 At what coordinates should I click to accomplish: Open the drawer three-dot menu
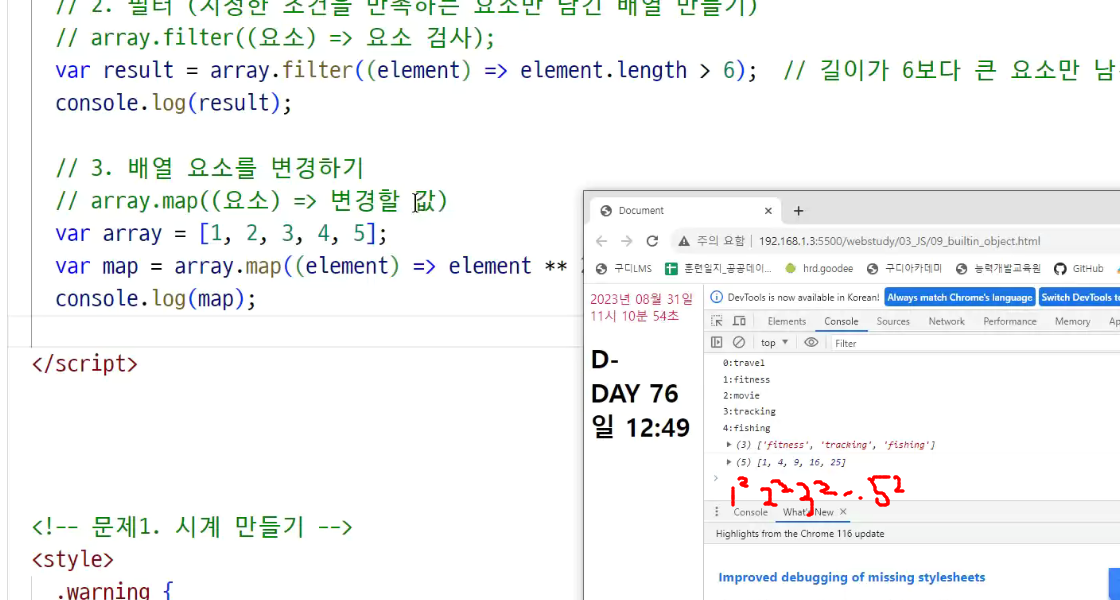[x=716, y=512]
